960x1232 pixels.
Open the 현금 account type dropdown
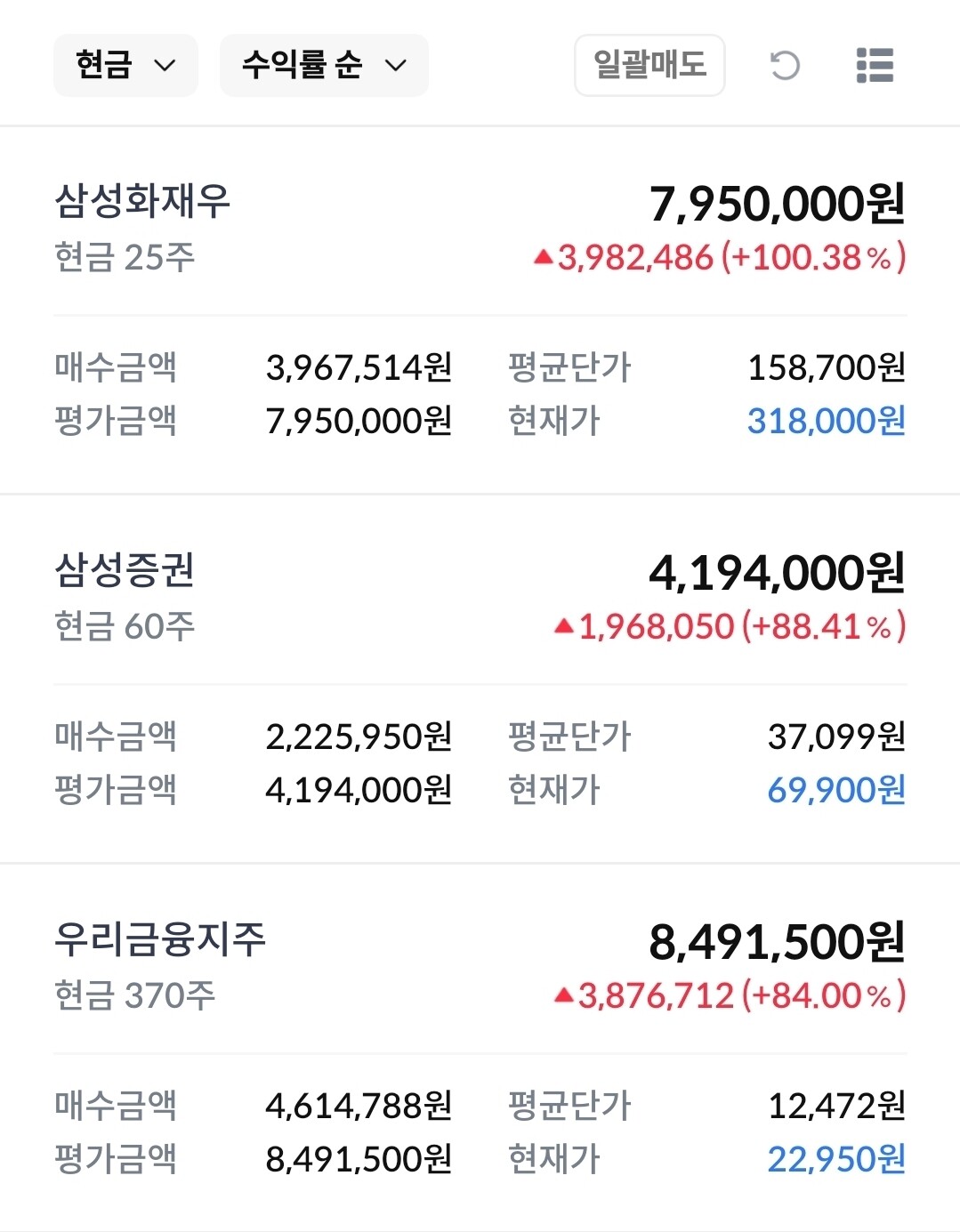pyautogui.click(x=125, y=66)
